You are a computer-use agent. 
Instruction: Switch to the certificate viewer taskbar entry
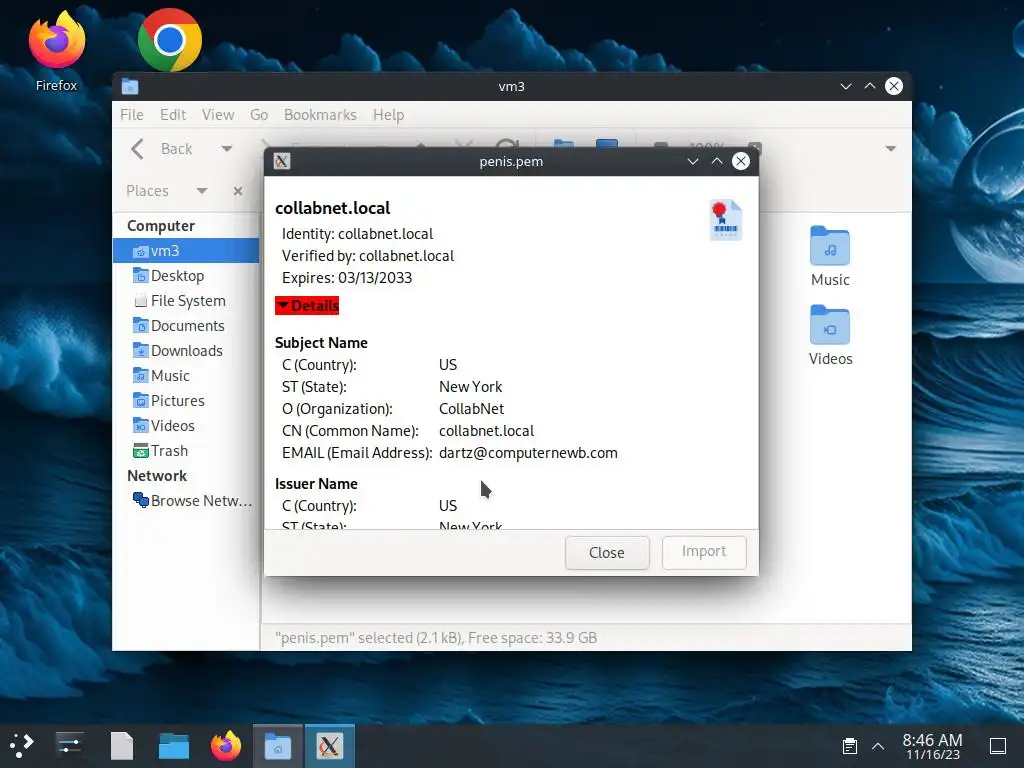pos(330,746)
